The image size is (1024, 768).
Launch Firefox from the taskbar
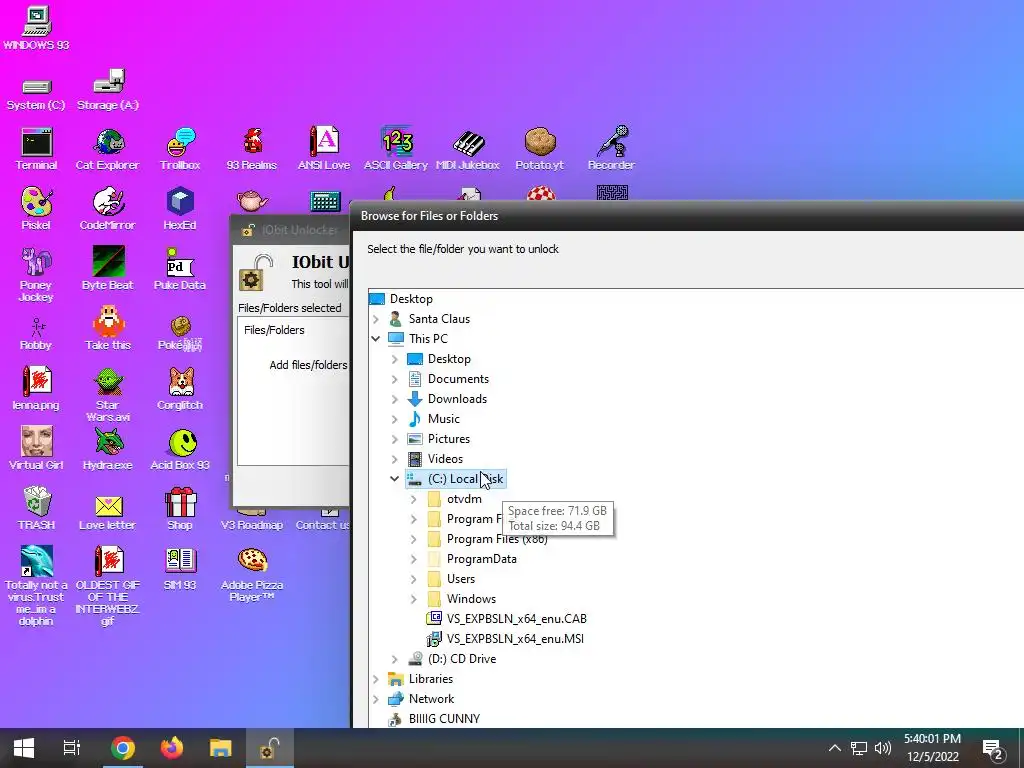pyautogui.click(x=172, y=748)
